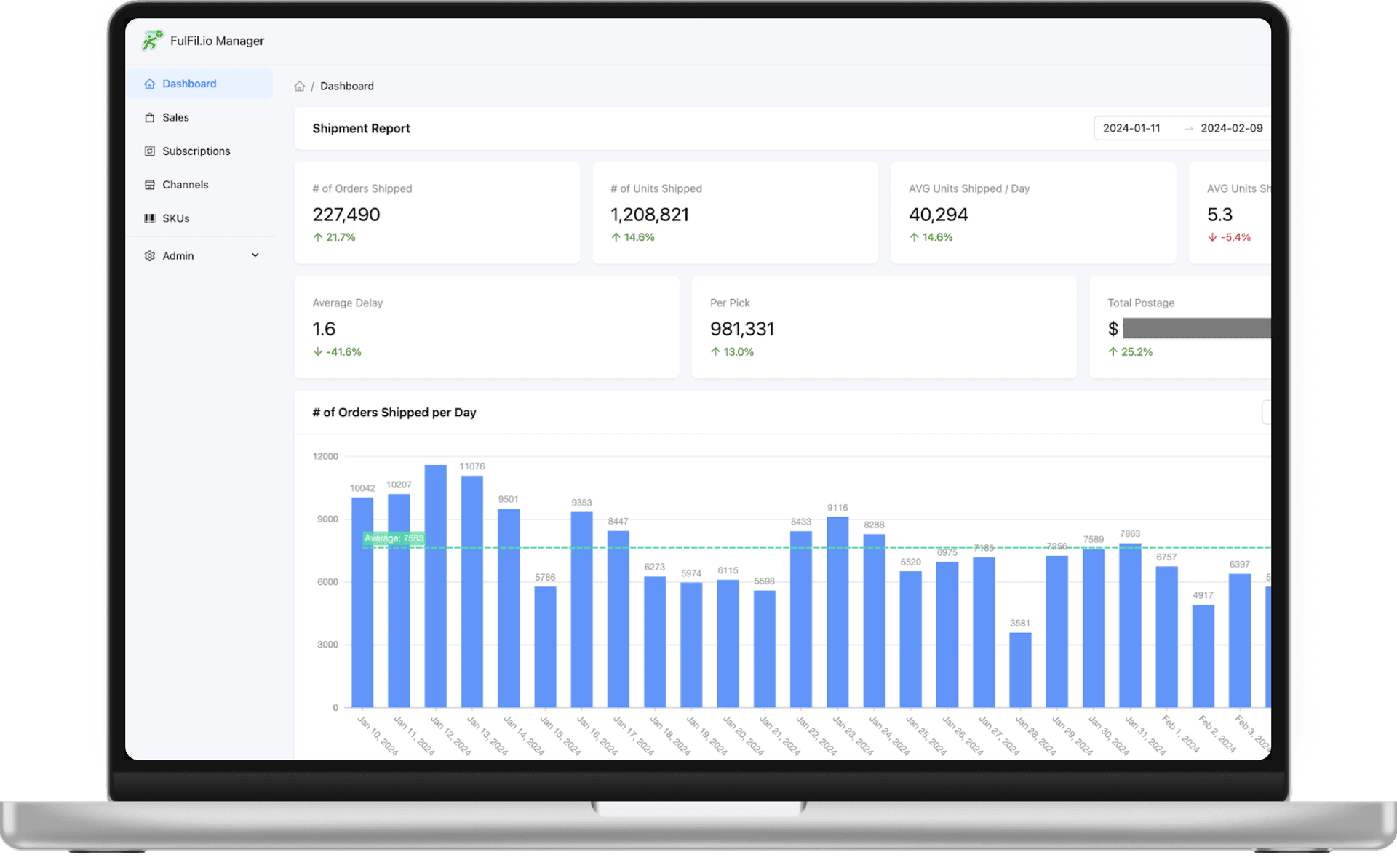Click the green Average: 7583 line label
The image size is (1397, 868).
tap(394, 538)
